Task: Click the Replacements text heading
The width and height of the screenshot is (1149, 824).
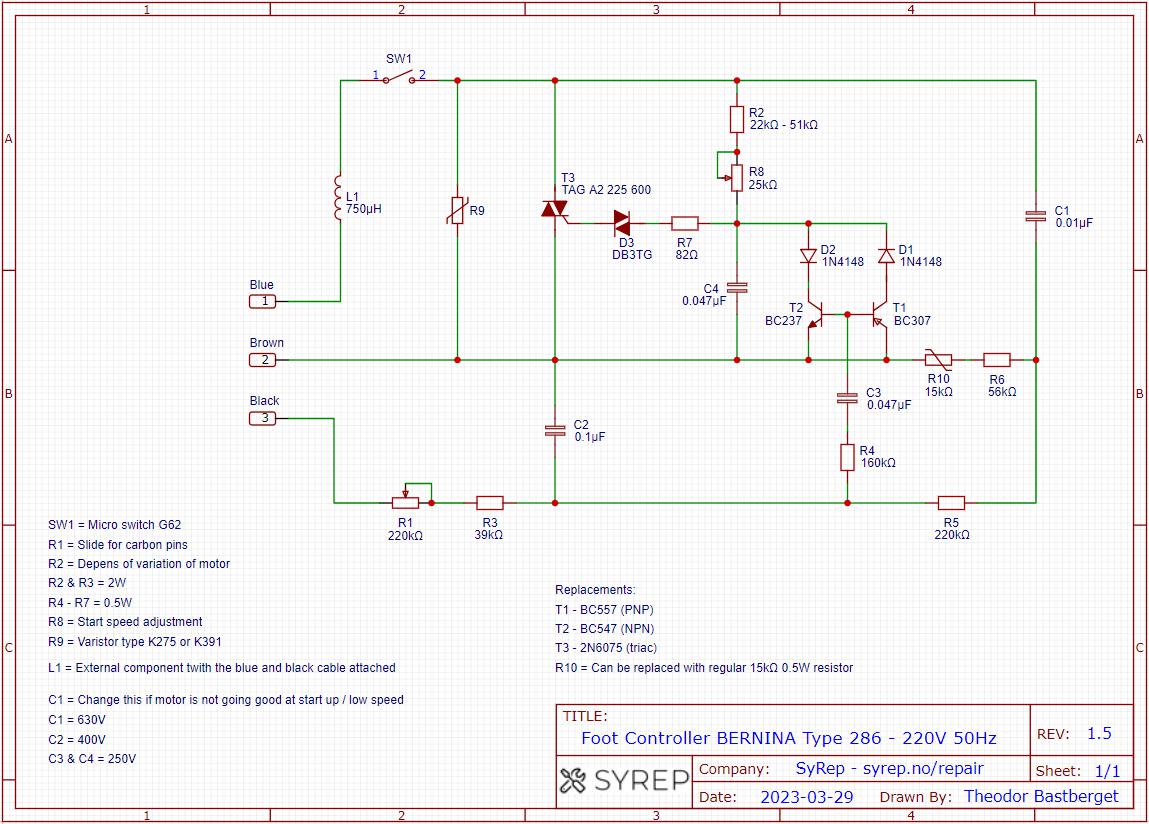Action: pos(594,590)
